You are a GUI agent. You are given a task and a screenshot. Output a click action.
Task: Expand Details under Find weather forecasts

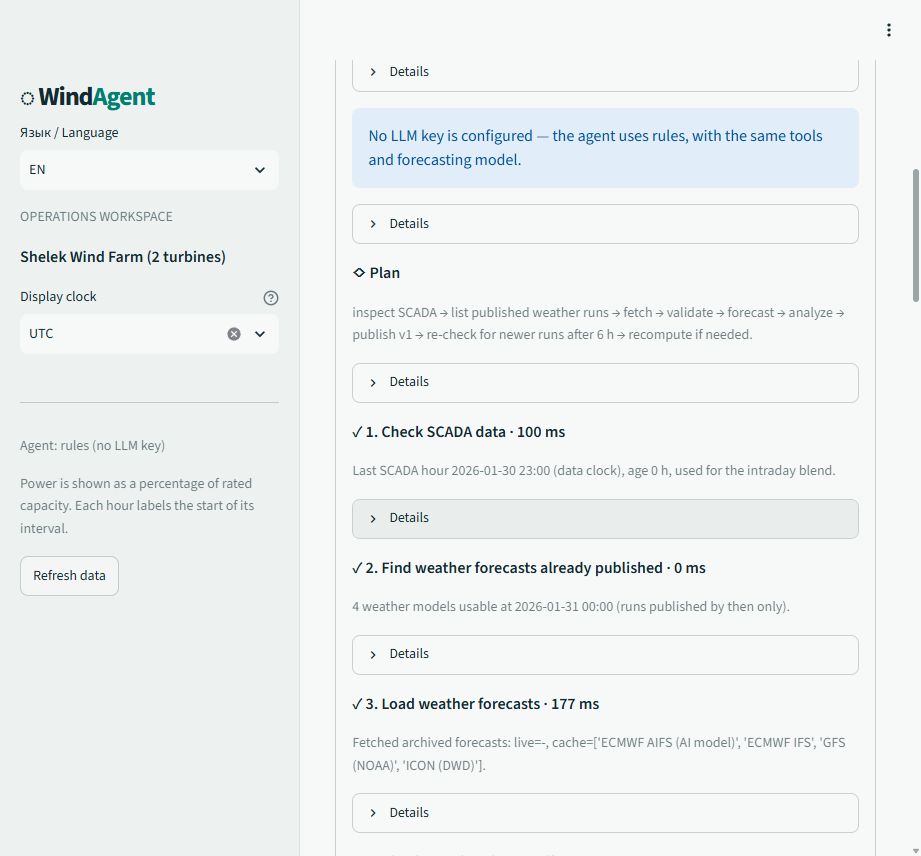(x=605, y=654)
